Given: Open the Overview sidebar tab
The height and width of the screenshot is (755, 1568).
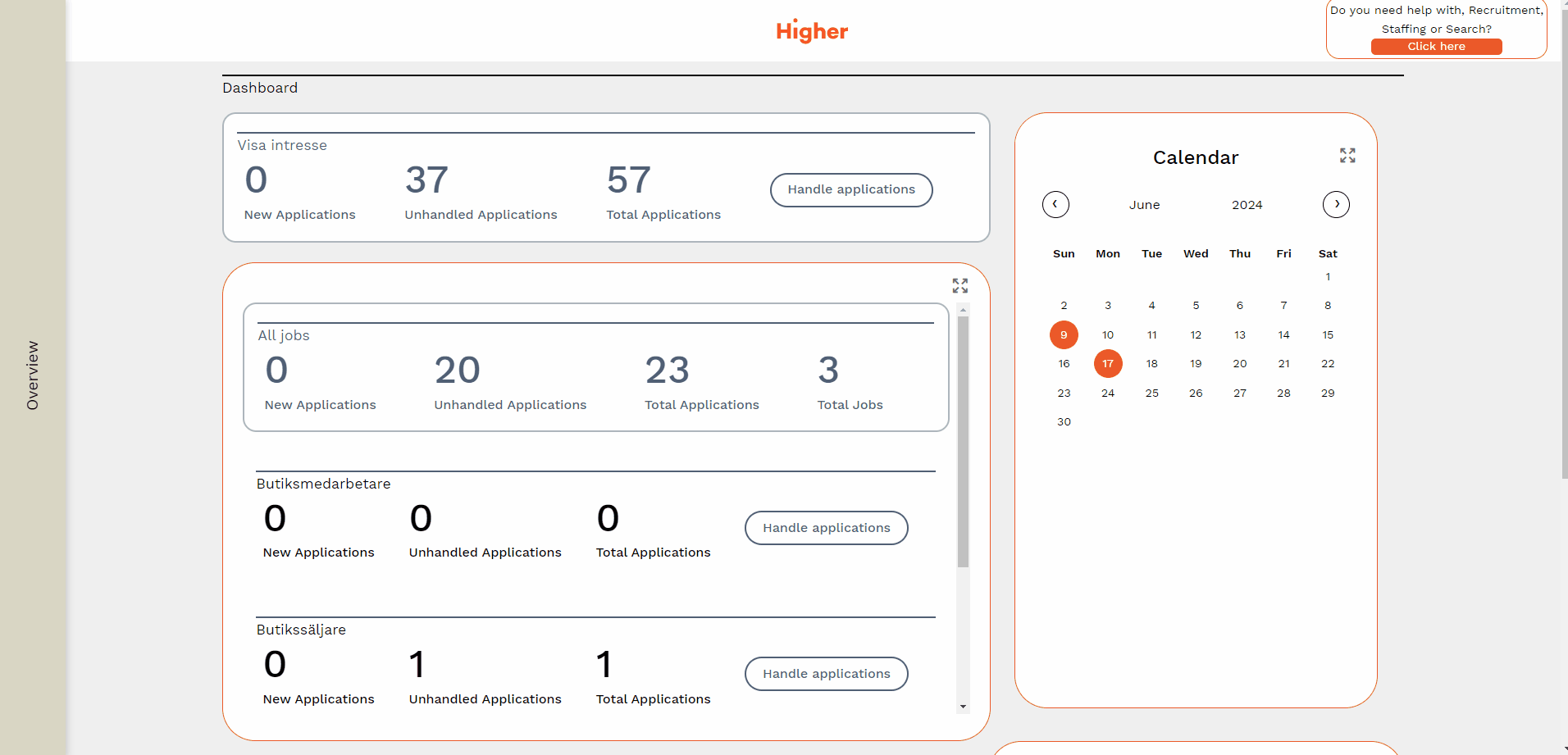Looking at the screenshot, I should point(33,375).
